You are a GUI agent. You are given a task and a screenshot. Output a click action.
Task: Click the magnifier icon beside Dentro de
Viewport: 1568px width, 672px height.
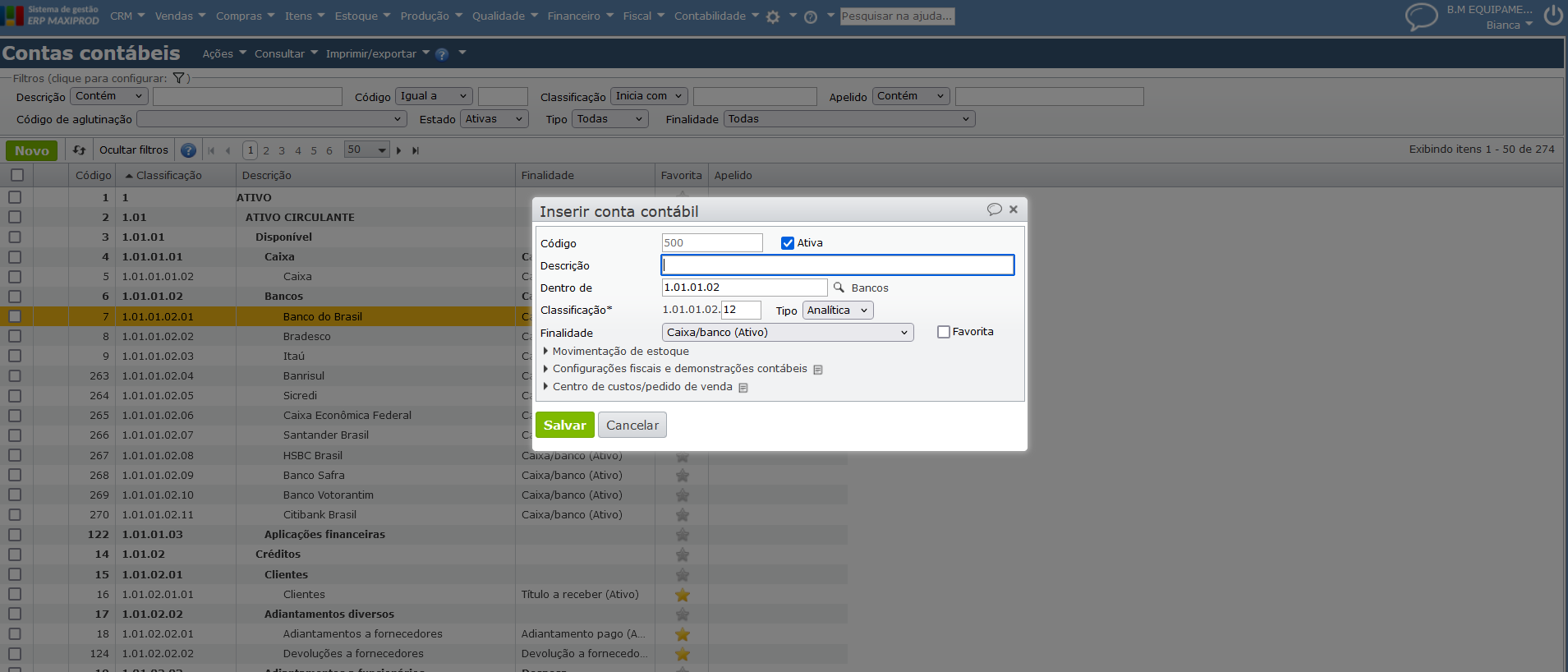(x=839, y=288)
